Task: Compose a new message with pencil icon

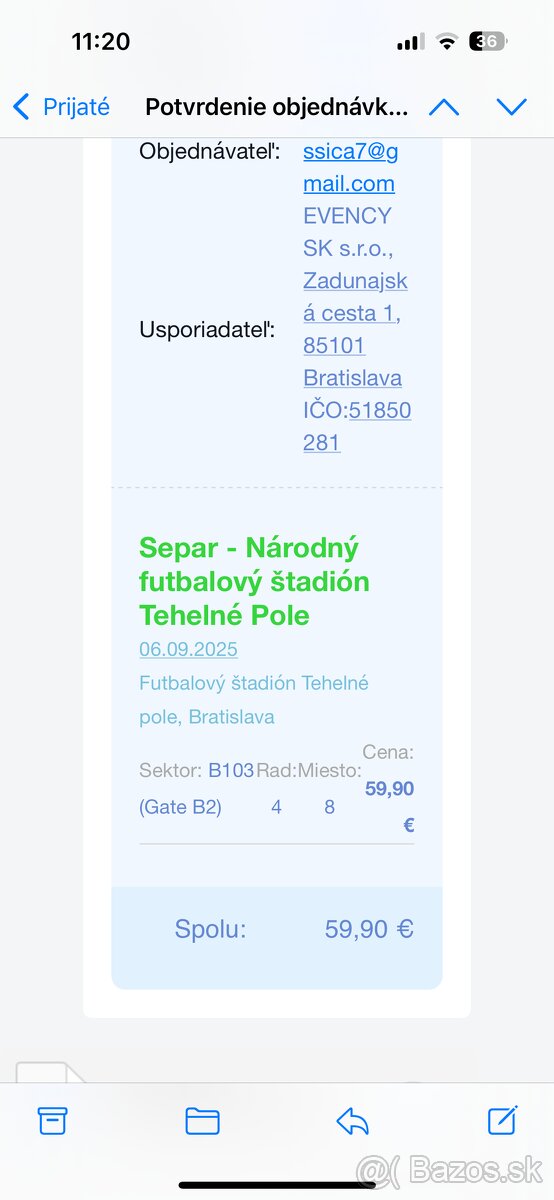Action: tap(502, 1120)
